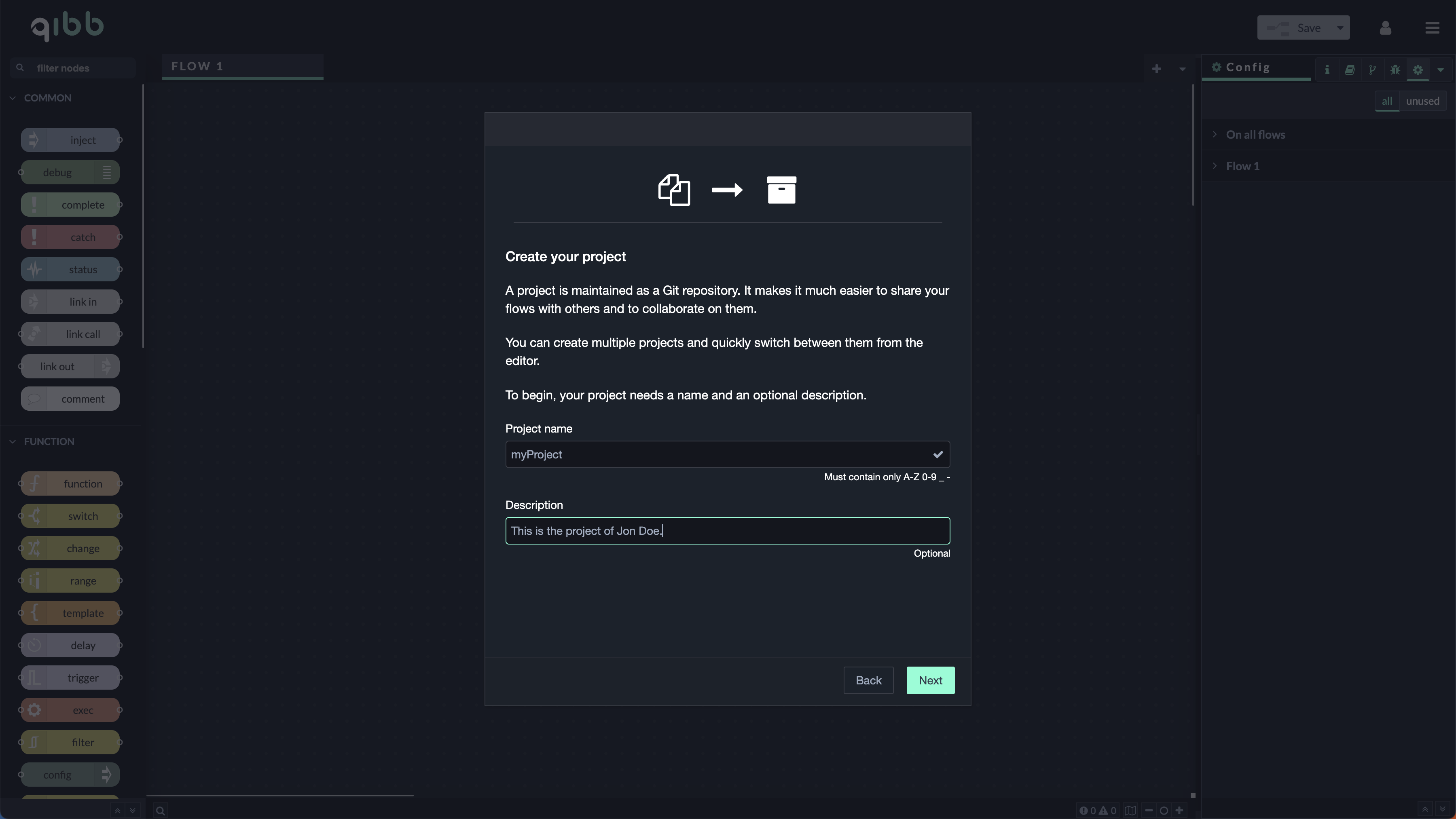Click the Next button
Screen dimensions: 1456x819
pyautogui.click(x=930, y=680)
